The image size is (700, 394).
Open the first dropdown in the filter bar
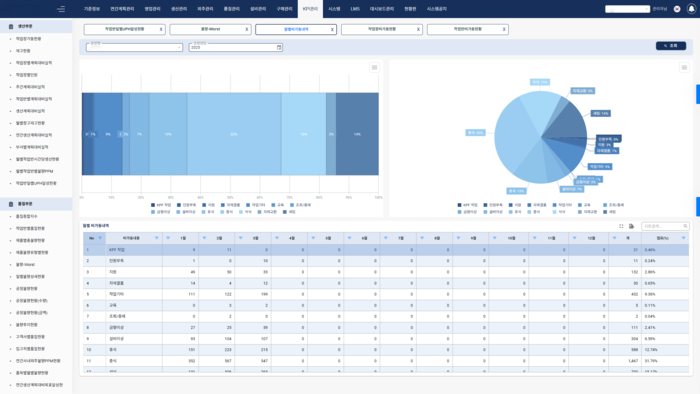(134, 47)
